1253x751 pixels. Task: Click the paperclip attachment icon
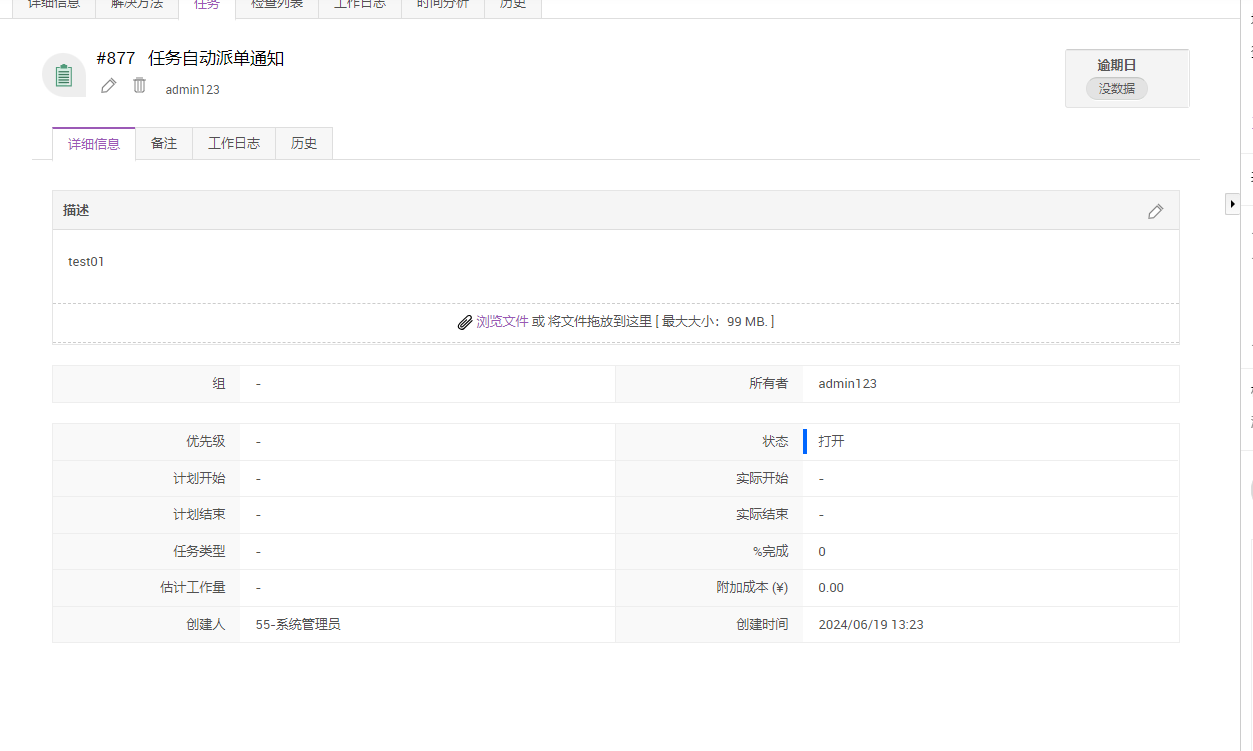[464, 322]
